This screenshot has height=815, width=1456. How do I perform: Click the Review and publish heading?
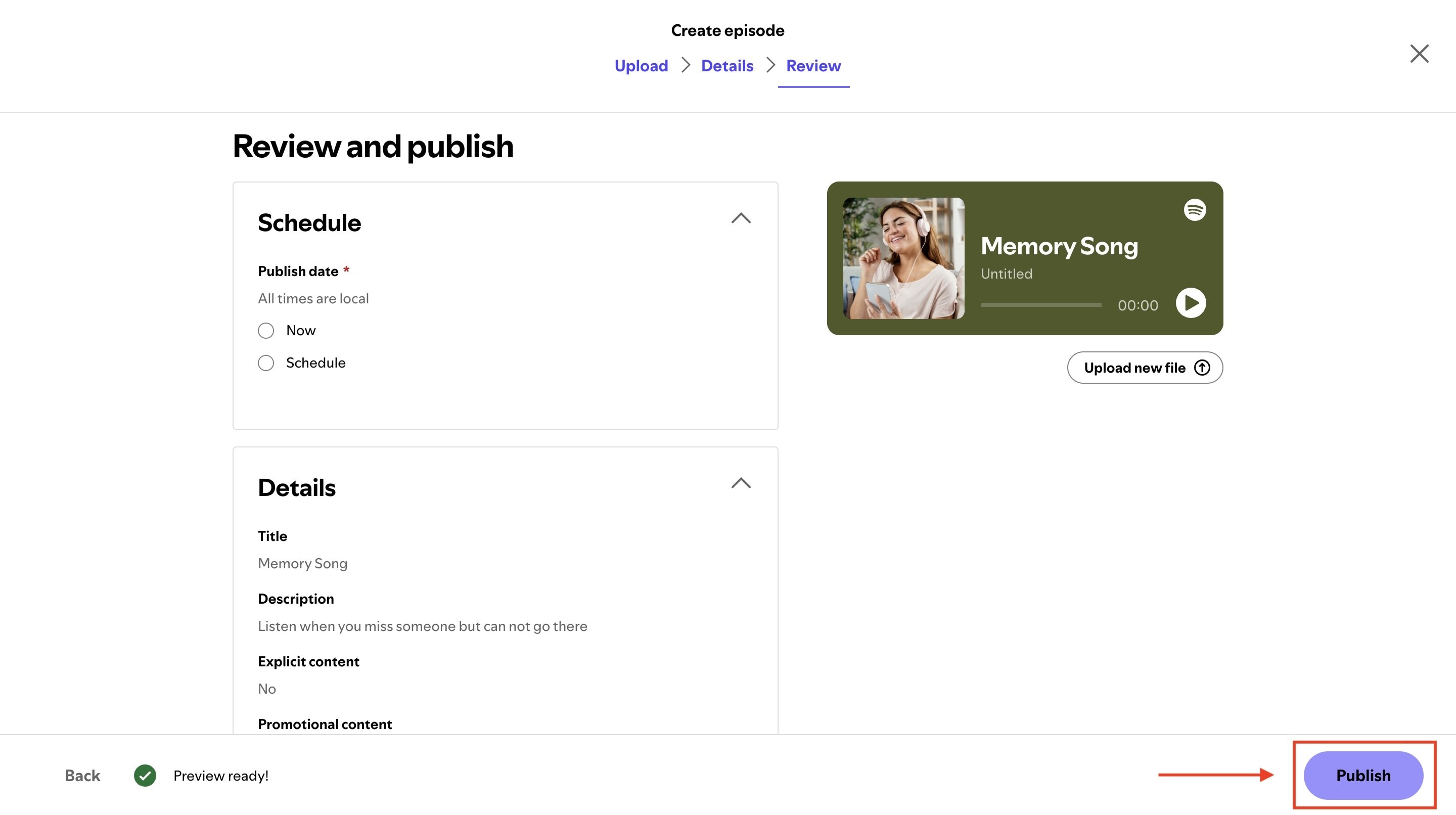pyautogui.click(x=373, y=147)
